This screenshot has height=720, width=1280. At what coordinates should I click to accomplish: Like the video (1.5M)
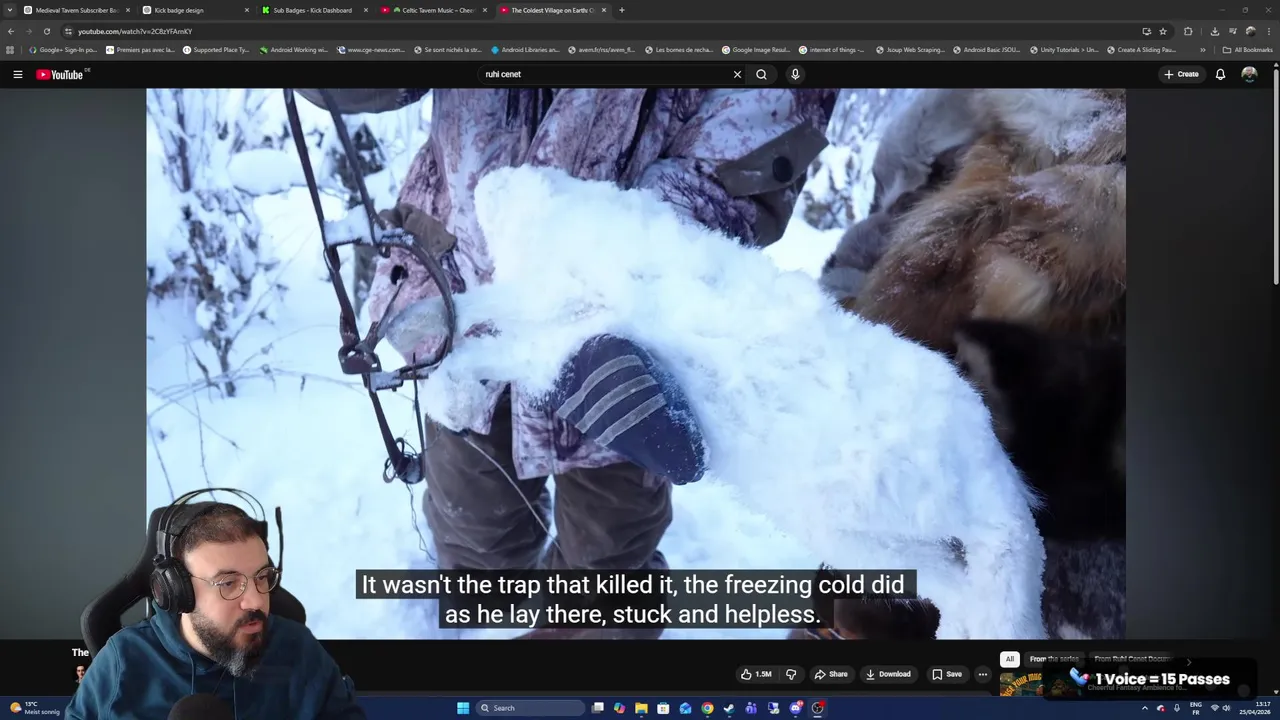756,674
